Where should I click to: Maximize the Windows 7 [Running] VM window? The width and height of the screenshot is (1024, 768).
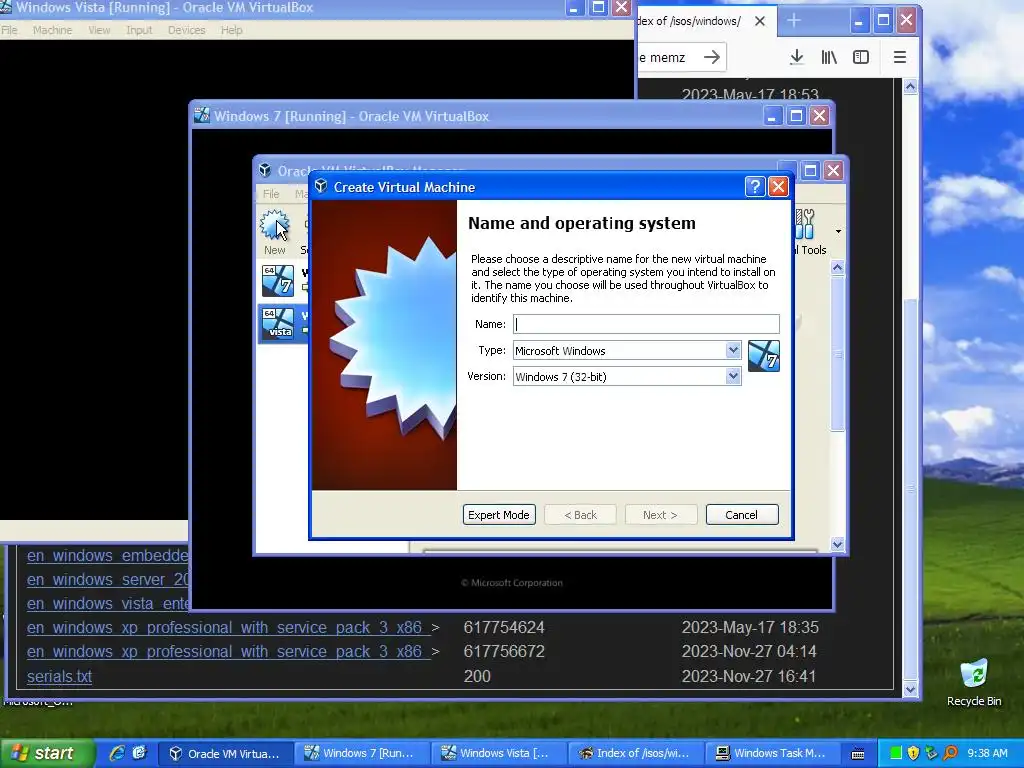(795, 116)
